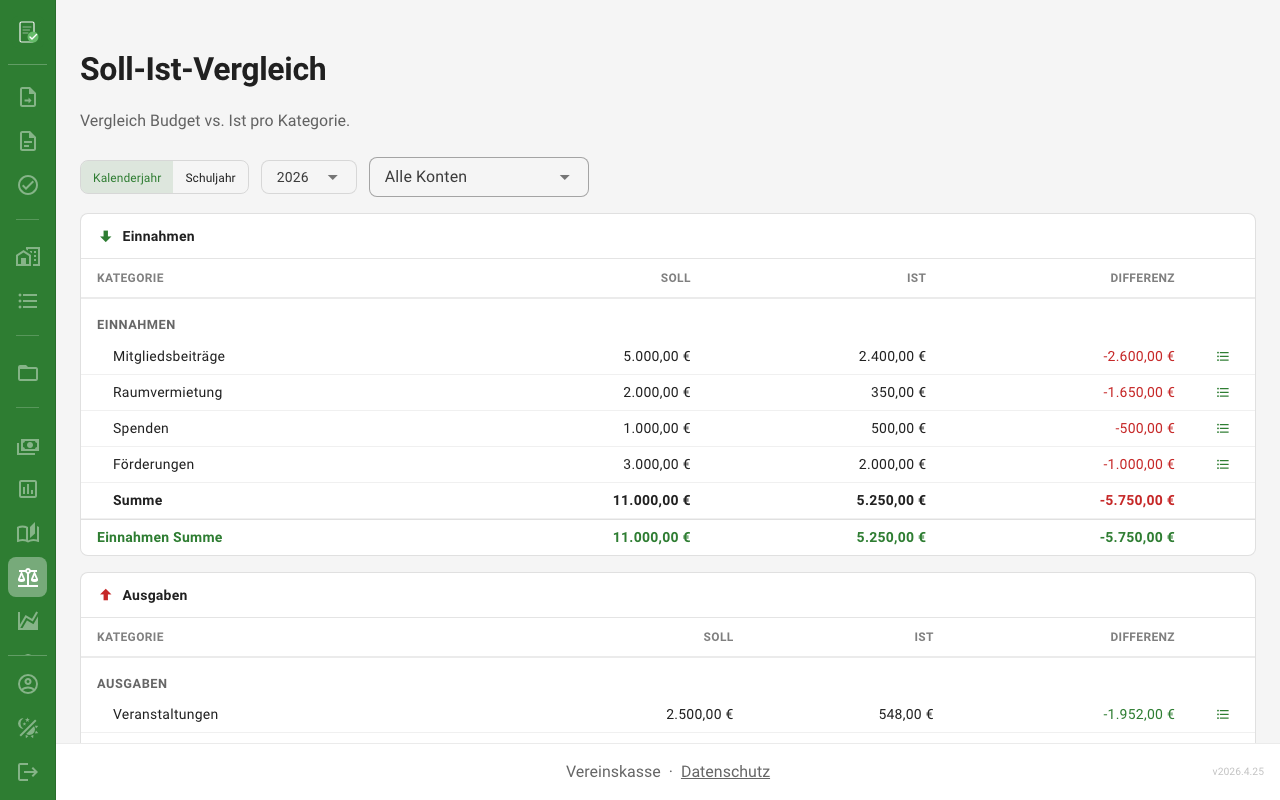Switch to Kalenderjahr view
This screenshot has width=1280, height=800.
coord(127,177)
